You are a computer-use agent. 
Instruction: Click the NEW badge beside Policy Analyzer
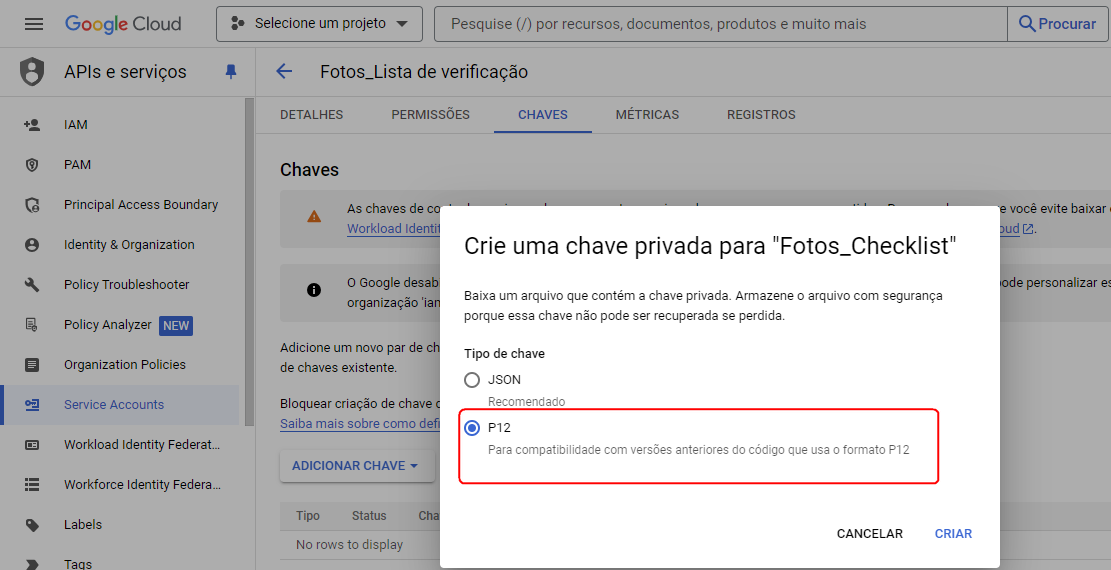coord(176,325)
